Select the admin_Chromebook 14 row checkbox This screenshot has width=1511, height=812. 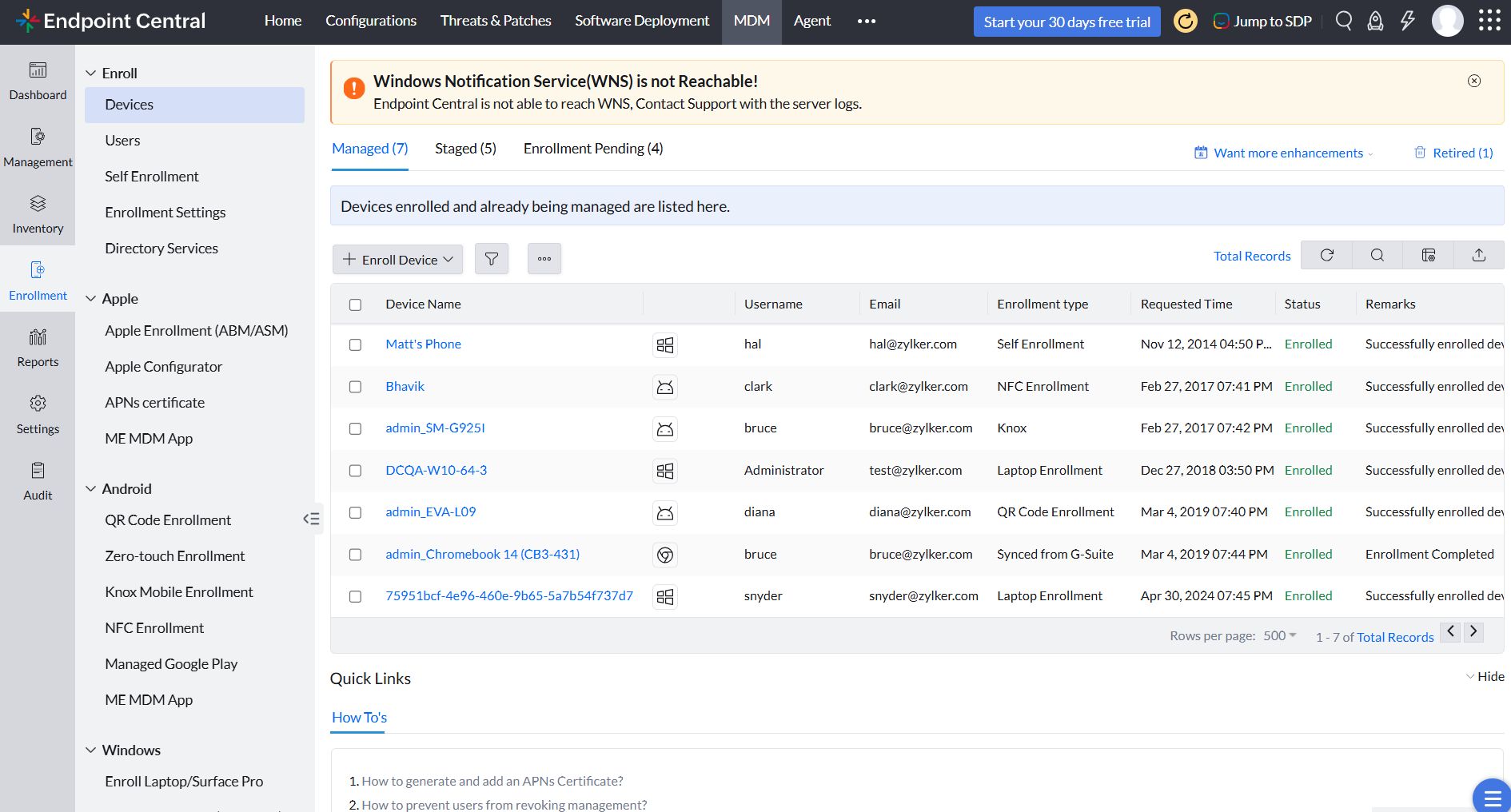[355, 555]
